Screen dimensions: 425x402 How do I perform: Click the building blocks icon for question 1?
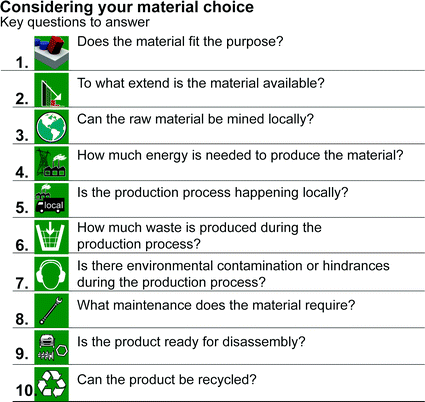(51, 53)
